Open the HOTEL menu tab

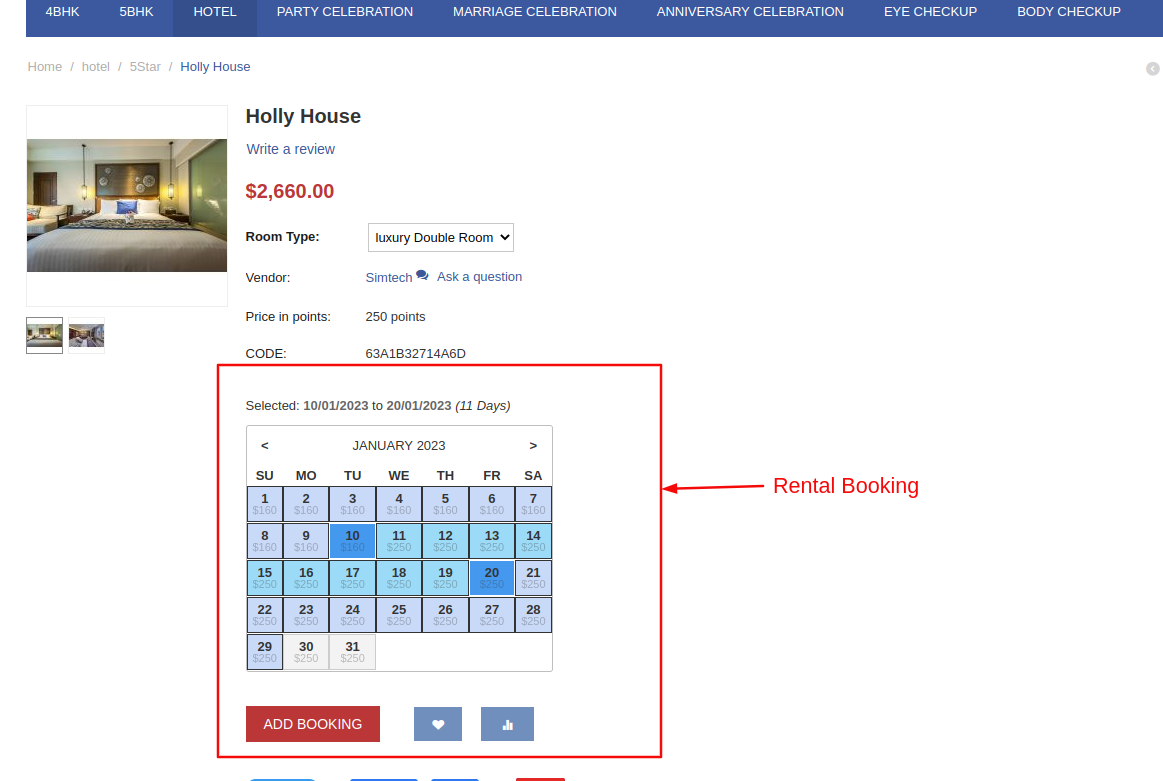pos(215,12)
